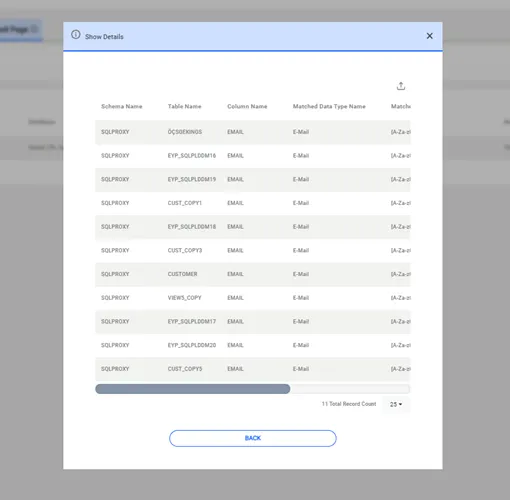Click the export icon above the table
Viewport: 510px width, 500px height.
pos(401,86)
